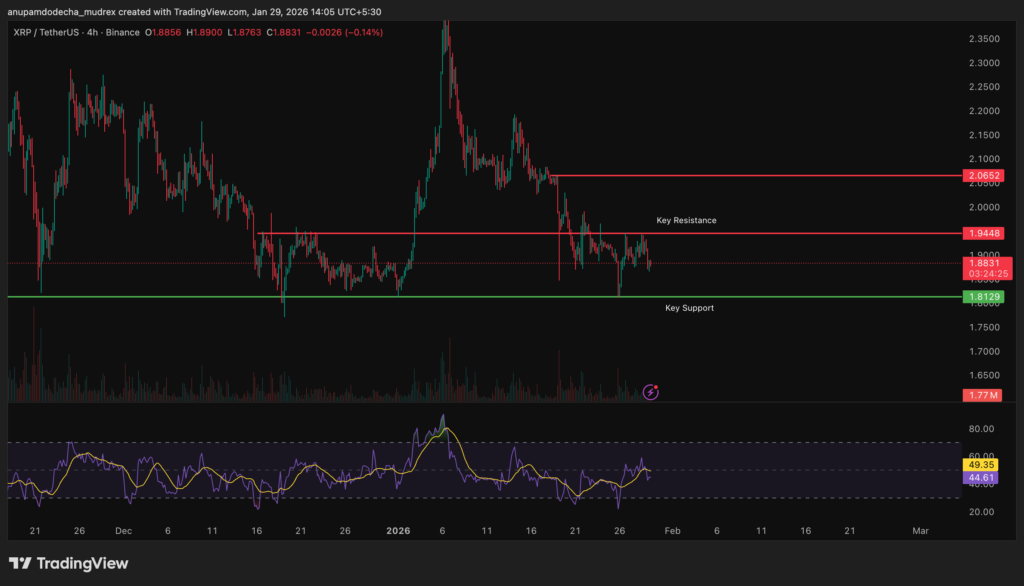Click the 4h interval label
This screenshot has width=1024, height=586.
pyautogui.click(x=93, y=31)
